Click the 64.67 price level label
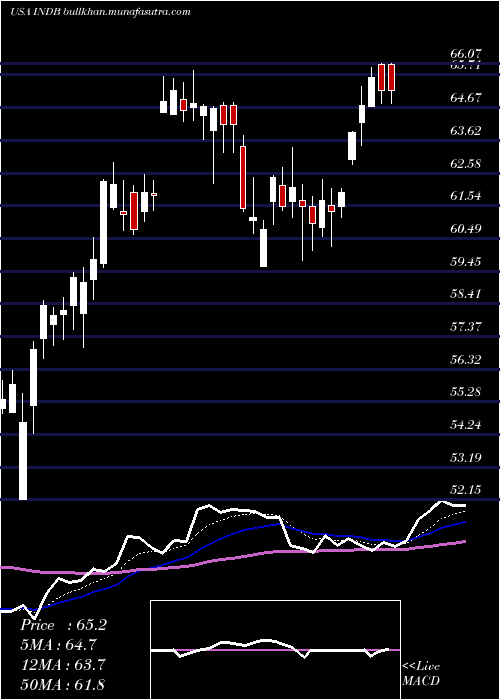 coord(466,98)
